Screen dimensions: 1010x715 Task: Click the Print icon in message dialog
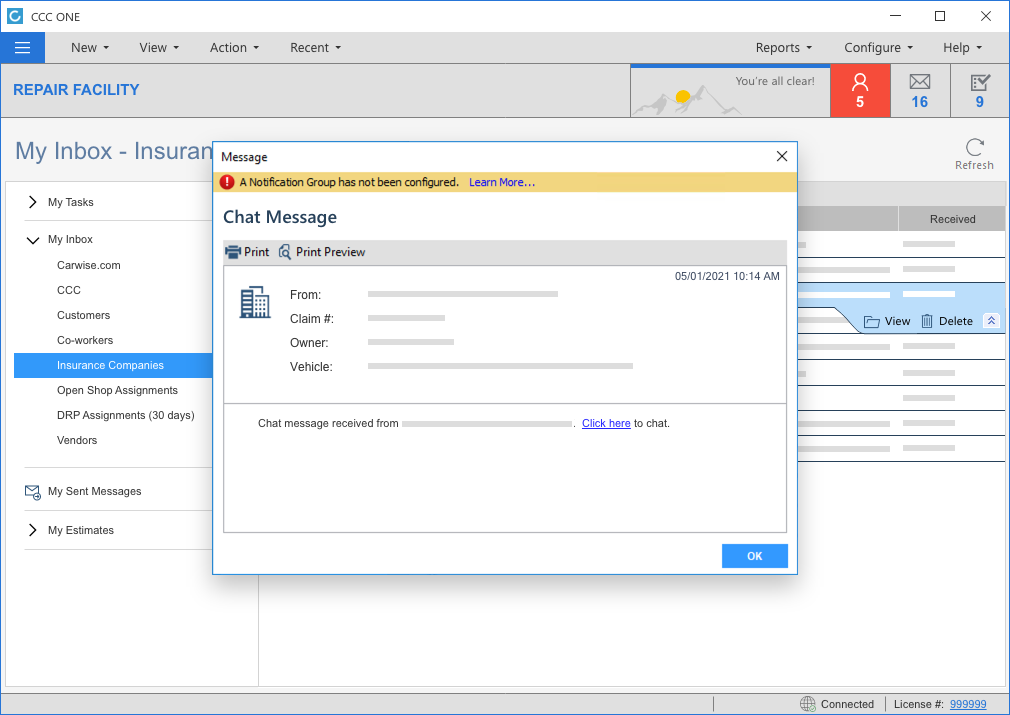(x=234, y=252)
